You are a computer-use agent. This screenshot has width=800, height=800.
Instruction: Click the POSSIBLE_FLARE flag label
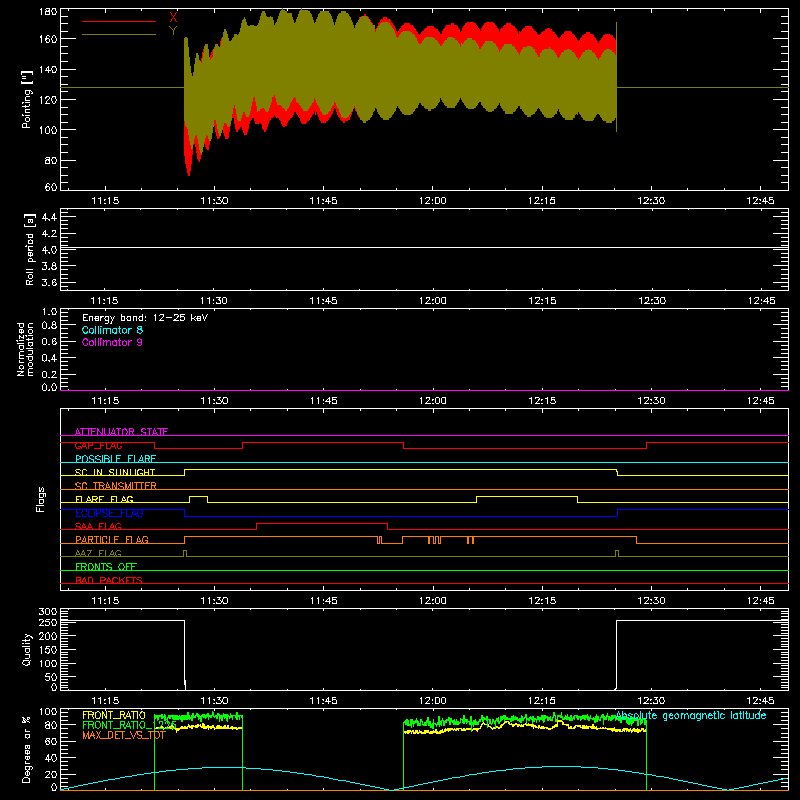tap(115, 459)
